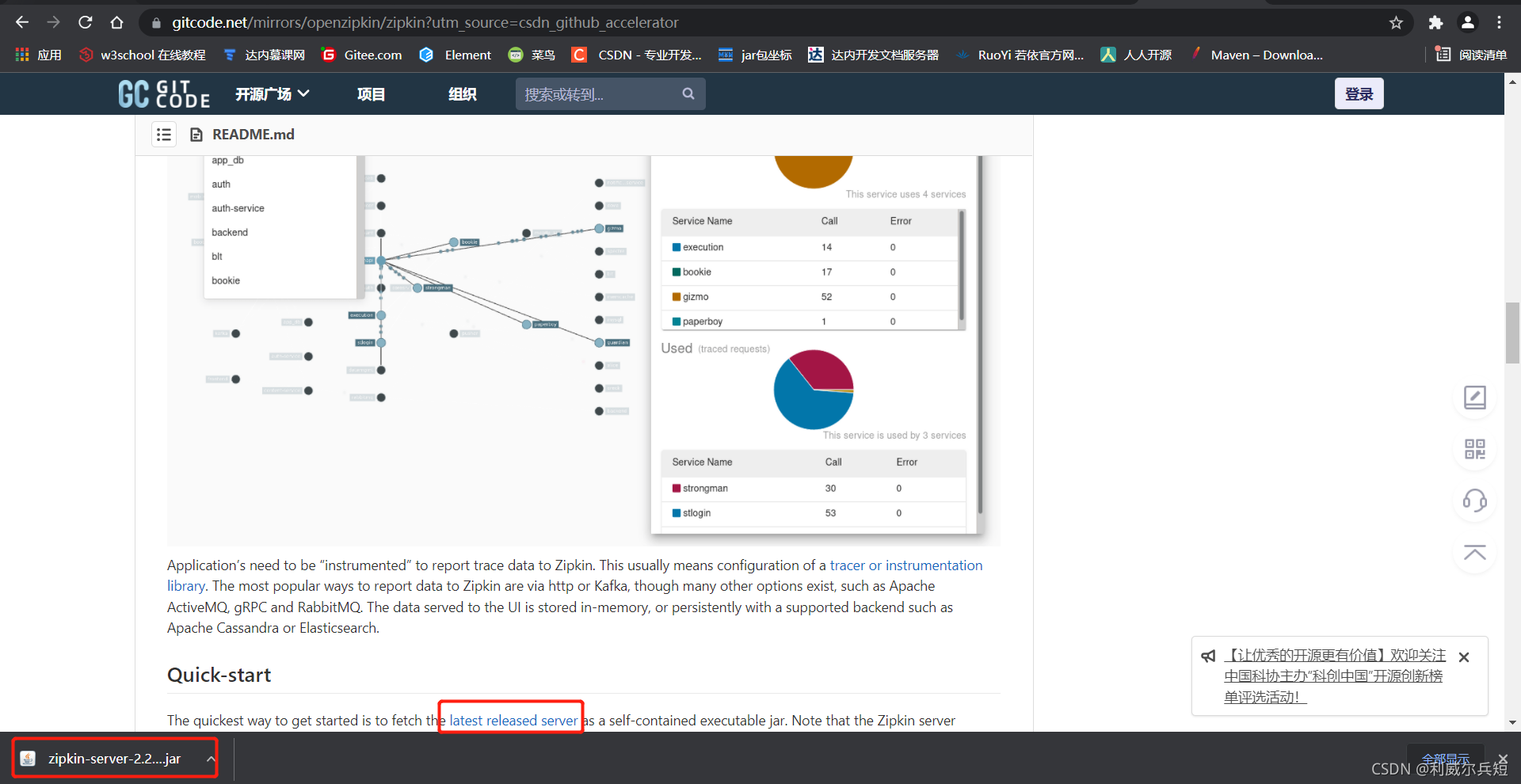
Task: Select auth-service in the service list
Action: pyautogui.click(x=238, y=208)
